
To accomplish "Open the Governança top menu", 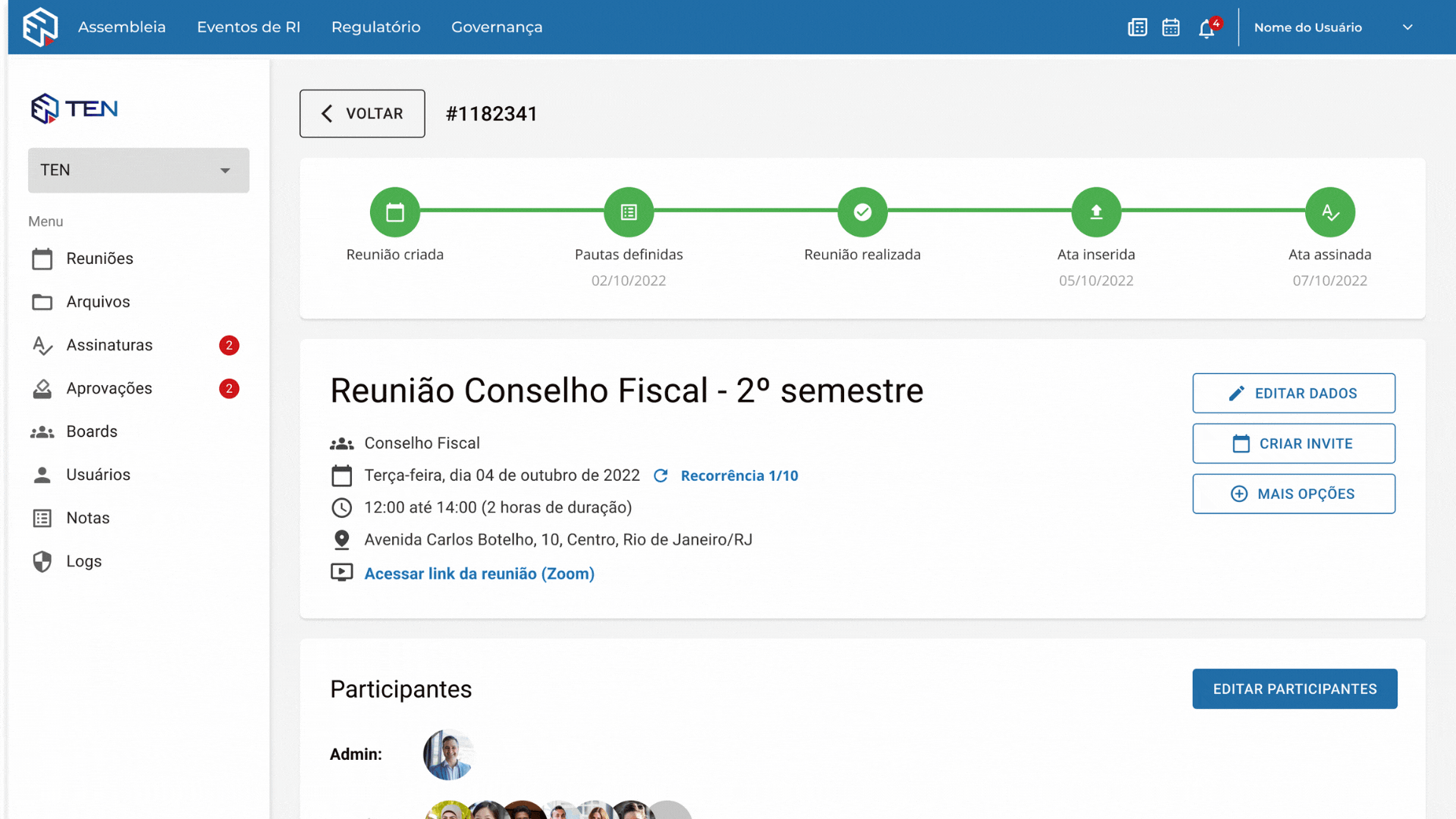I will tap(497, 27).
